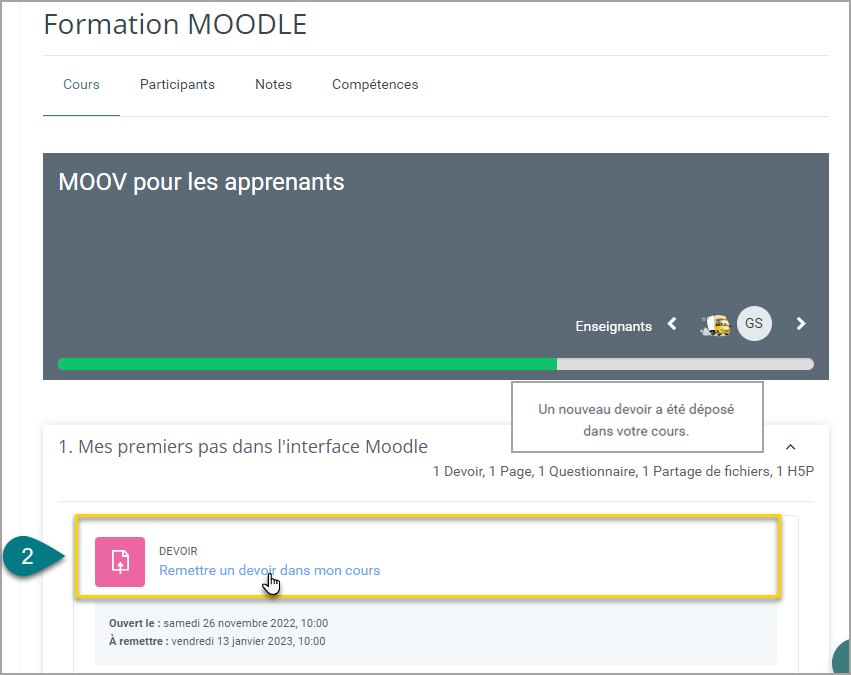Click the activity summary '1 Devoir, 1 Page...'
This screenshot has width=851, height=675.
(x=623, y=471)
